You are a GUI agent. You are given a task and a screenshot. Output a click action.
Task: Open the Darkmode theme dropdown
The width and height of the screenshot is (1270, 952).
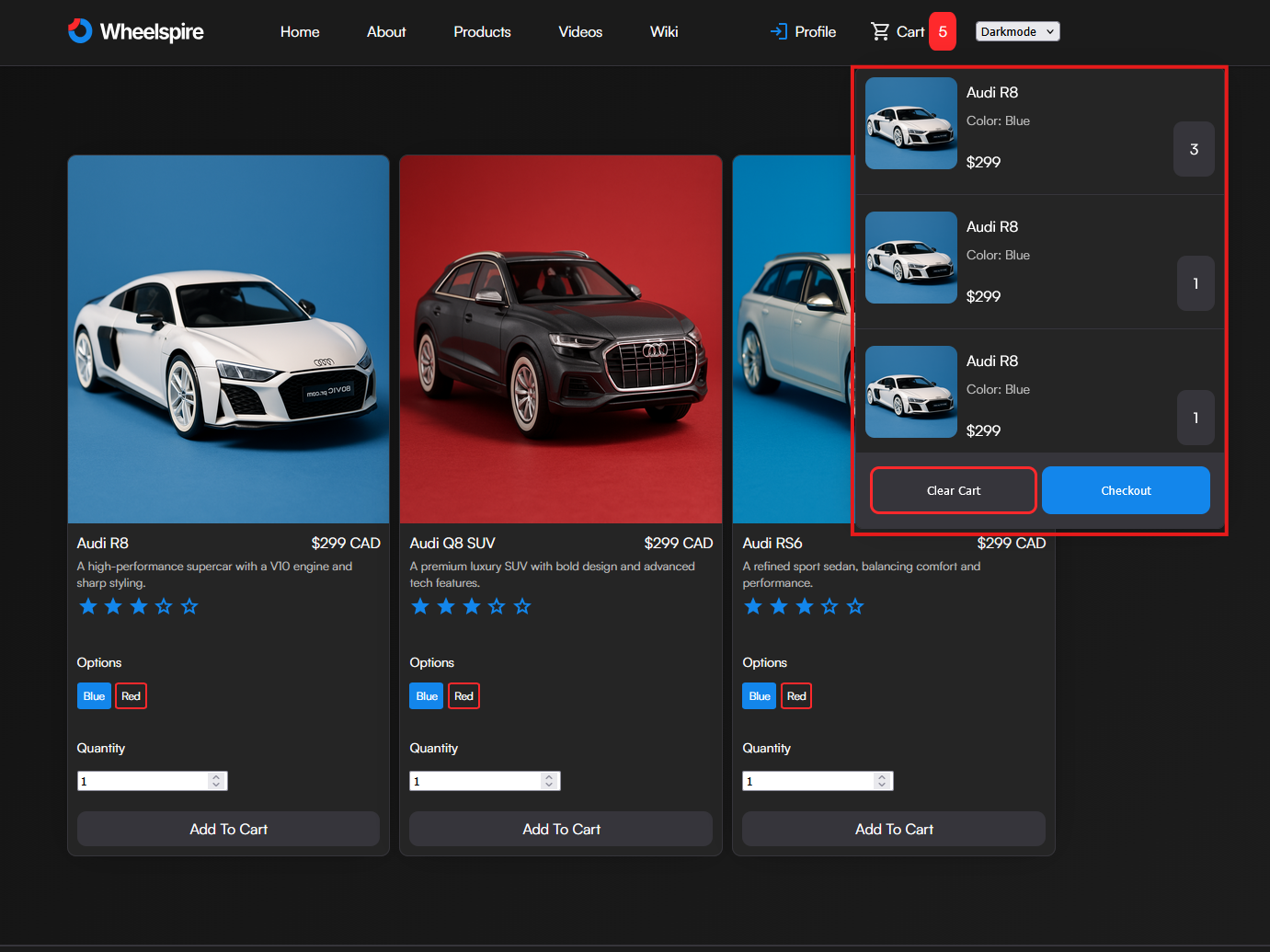(1017, 30)
